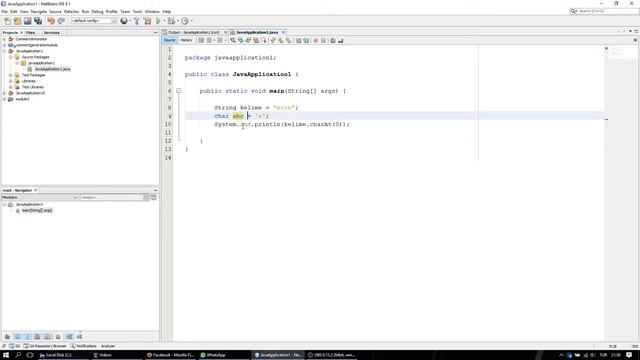Click the "erce" string literal in the code
The height and width of the screenshot is (360, 640).
[x=284, y=107]
